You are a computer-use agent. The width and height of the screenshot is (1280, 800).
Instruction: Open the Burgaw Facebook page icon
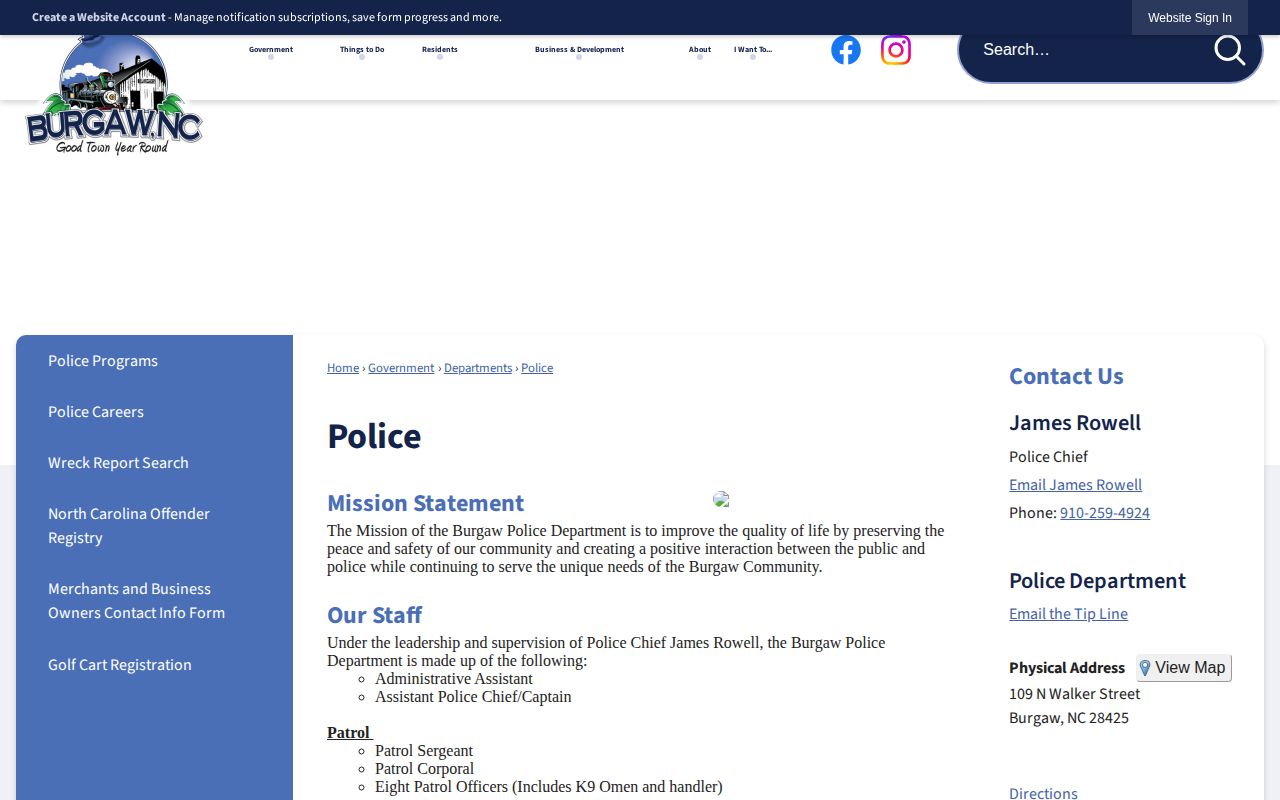(846, 50)
